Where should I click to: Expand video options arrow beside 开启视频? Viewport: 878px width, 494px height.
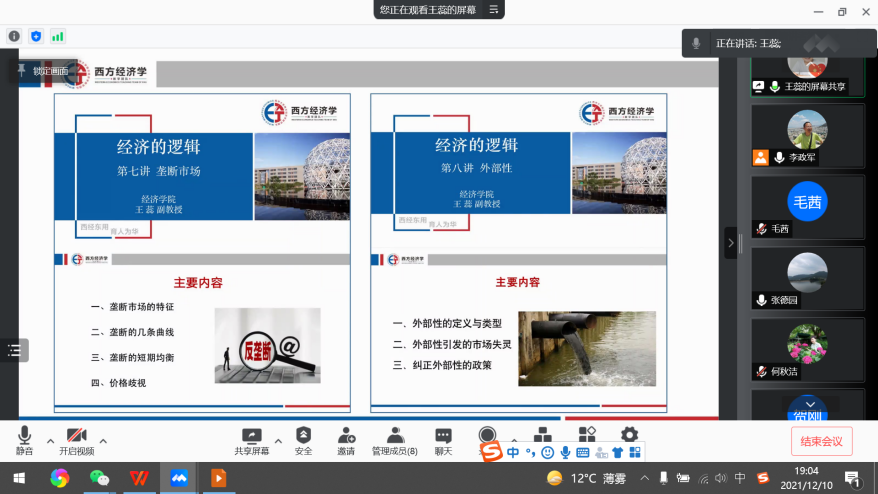(x=103, y=440)
